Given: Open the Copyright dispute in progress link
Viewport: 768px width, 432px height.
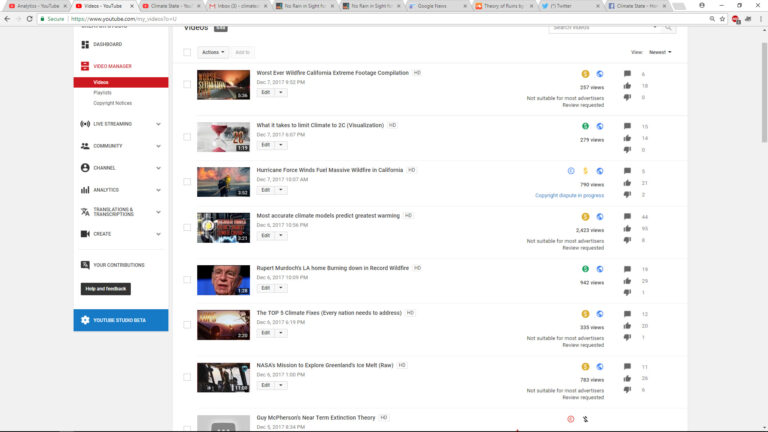Looking at the screenshot, I should point(569,195).
